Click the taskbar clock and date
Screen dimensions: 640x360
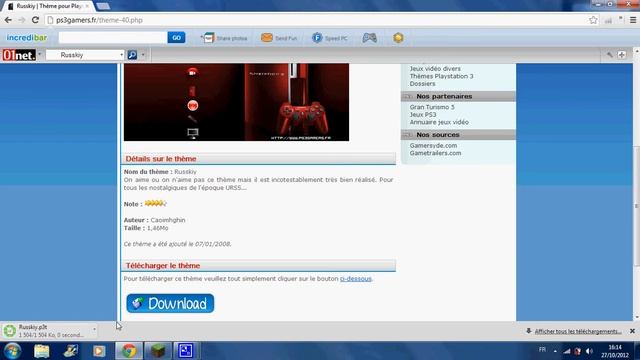[615, 351]
